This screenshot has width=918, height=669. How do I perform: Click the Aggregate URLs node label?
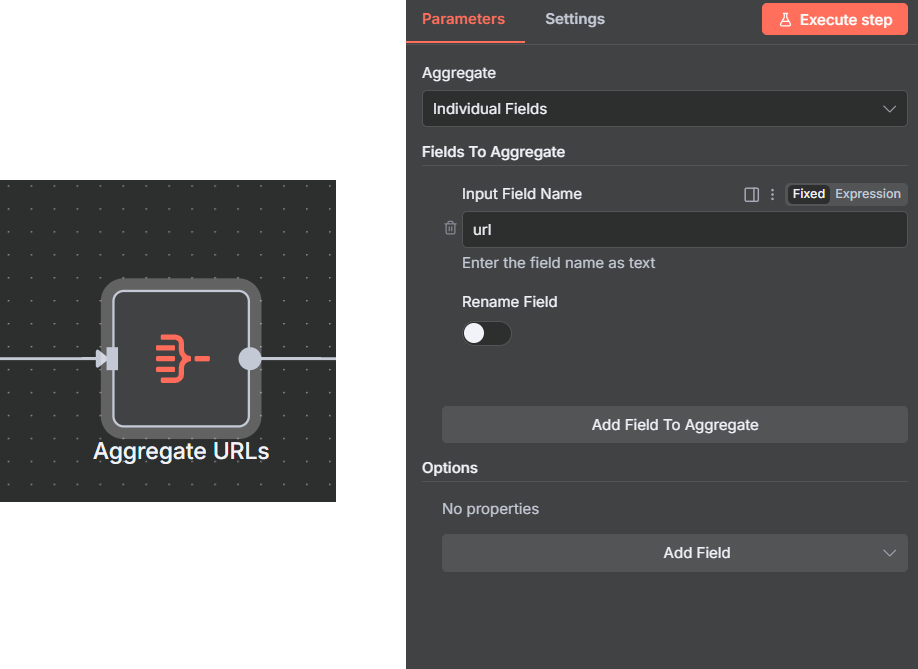[x=181, y=452]
